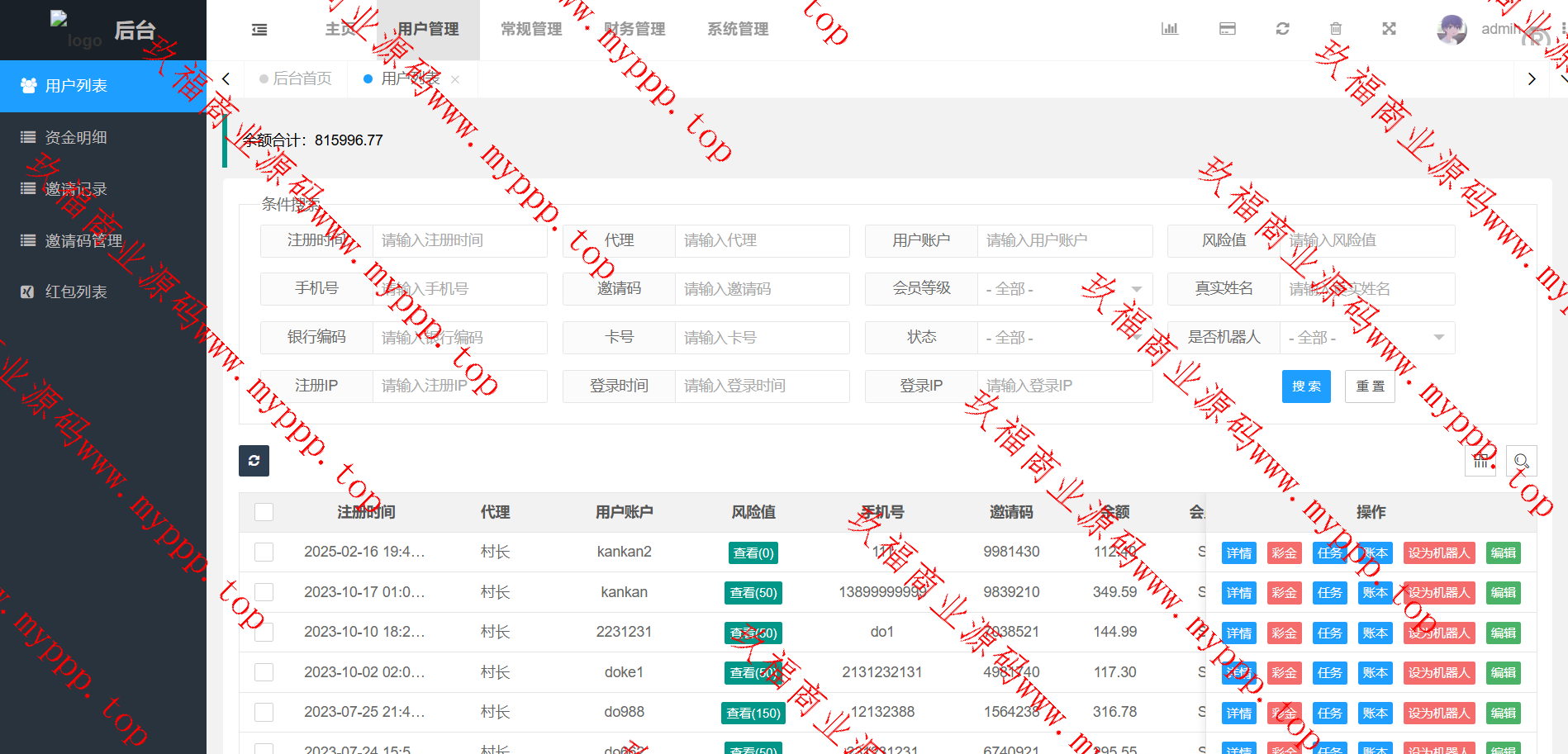
Task: Open the column filter grid icon
Action: (x=1480, y=461)
